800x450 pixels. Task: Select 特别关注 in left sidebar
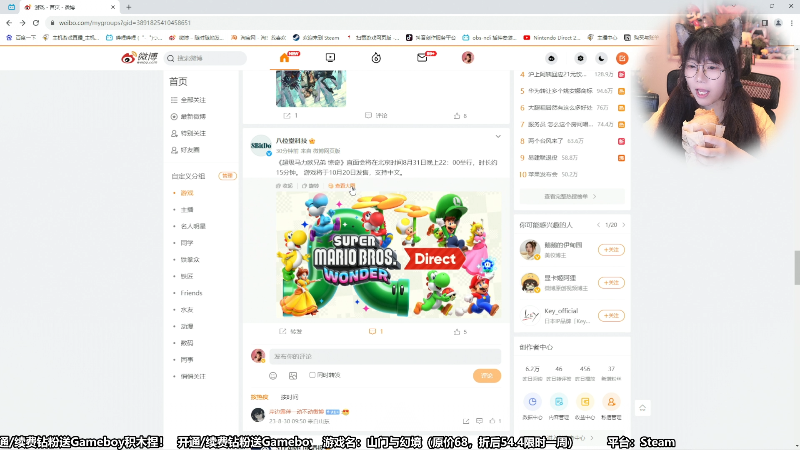tap(193, 133)
